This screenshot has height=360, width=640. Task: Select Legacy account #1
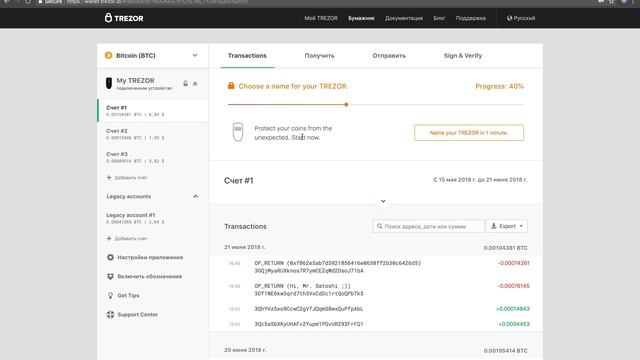pos(153,218)
